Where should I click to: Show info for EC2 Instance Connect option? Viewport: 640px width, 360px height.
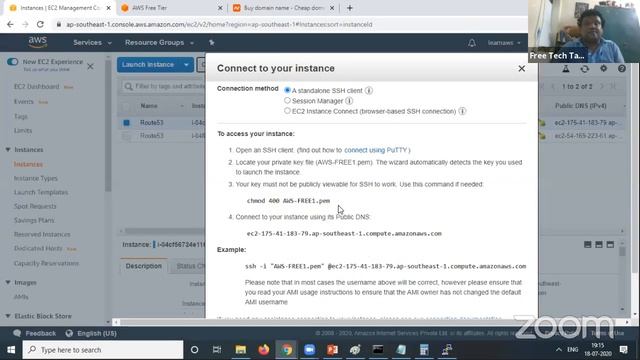(x=462, y=111)
